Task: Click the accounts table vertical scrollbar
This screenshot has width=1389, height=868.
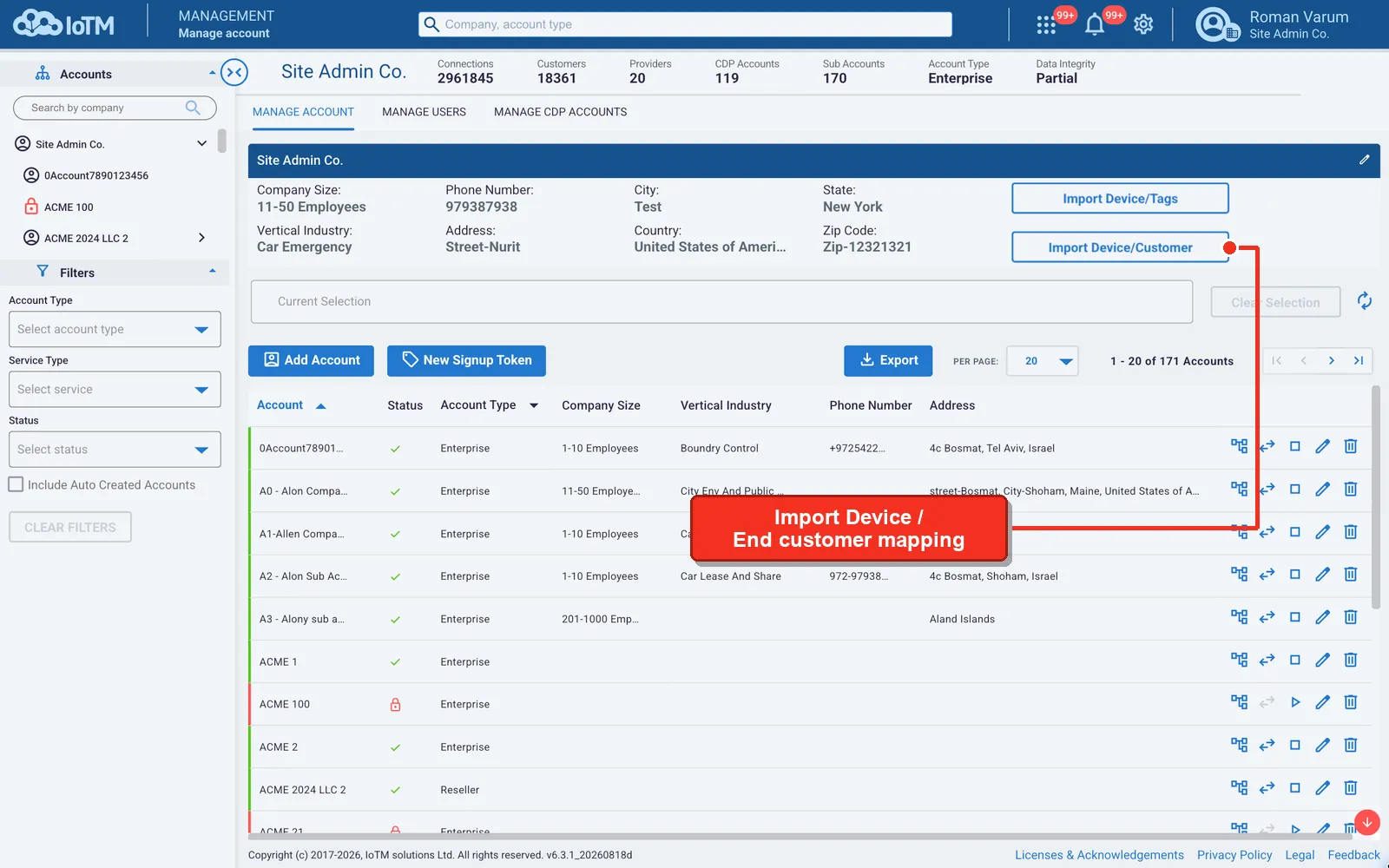Action: click(x=1375, y=497)
